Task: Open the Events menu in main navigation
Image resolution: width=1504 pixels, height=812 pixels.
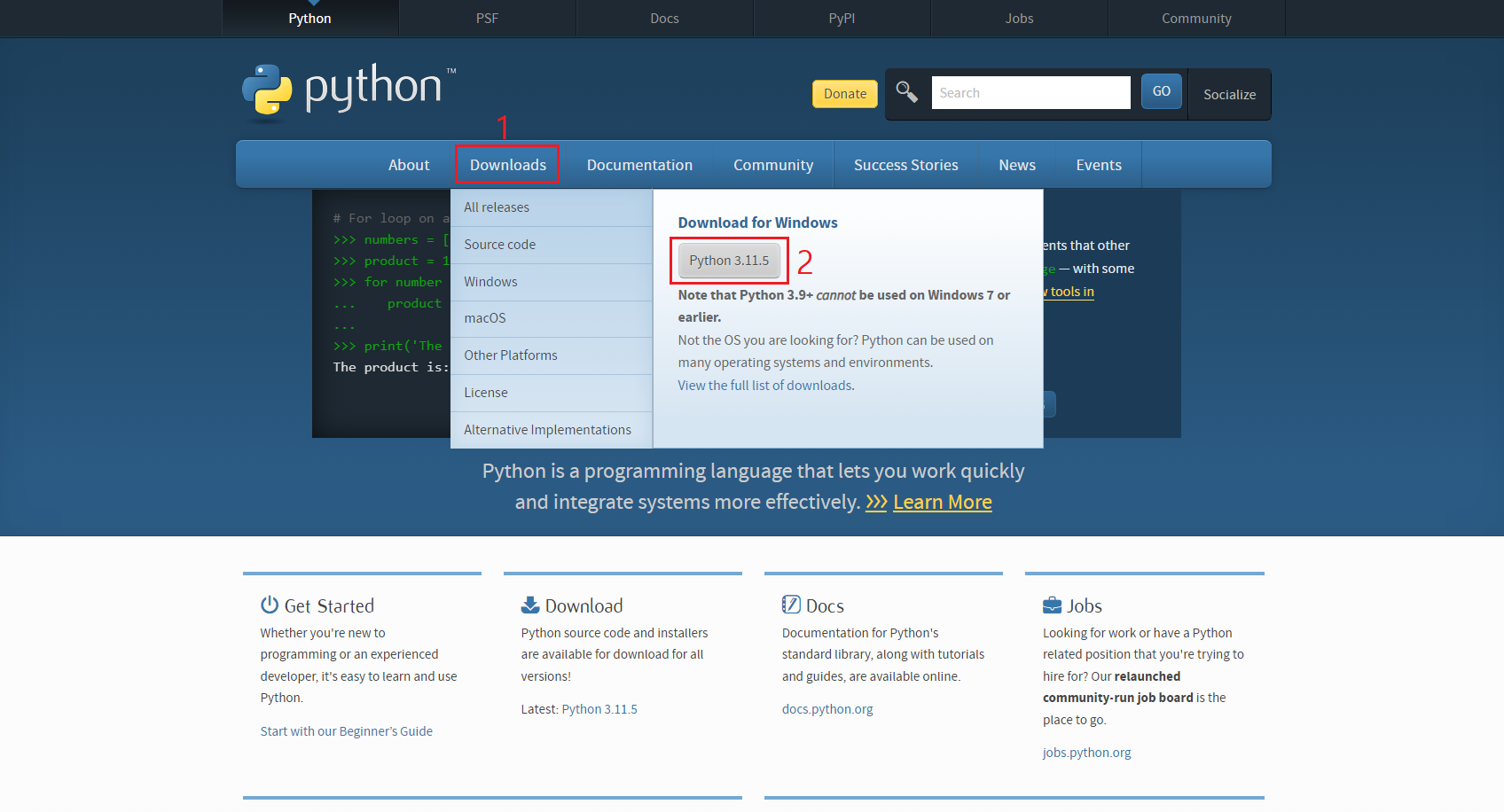Action: tap(1099, 165)
